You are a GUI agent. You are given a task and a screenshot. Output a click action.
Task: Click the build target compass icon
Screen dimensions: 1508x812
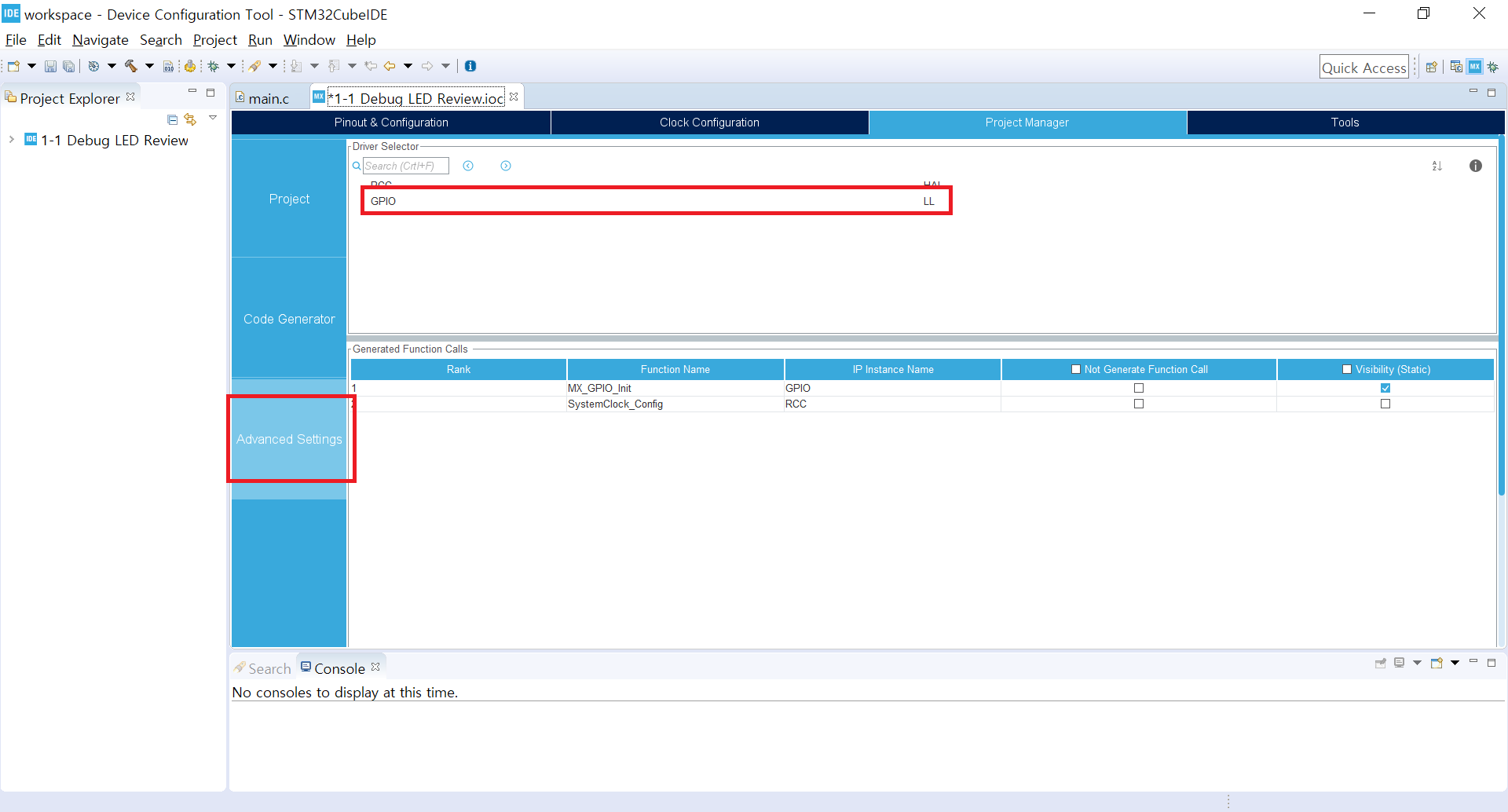point(93,67)
